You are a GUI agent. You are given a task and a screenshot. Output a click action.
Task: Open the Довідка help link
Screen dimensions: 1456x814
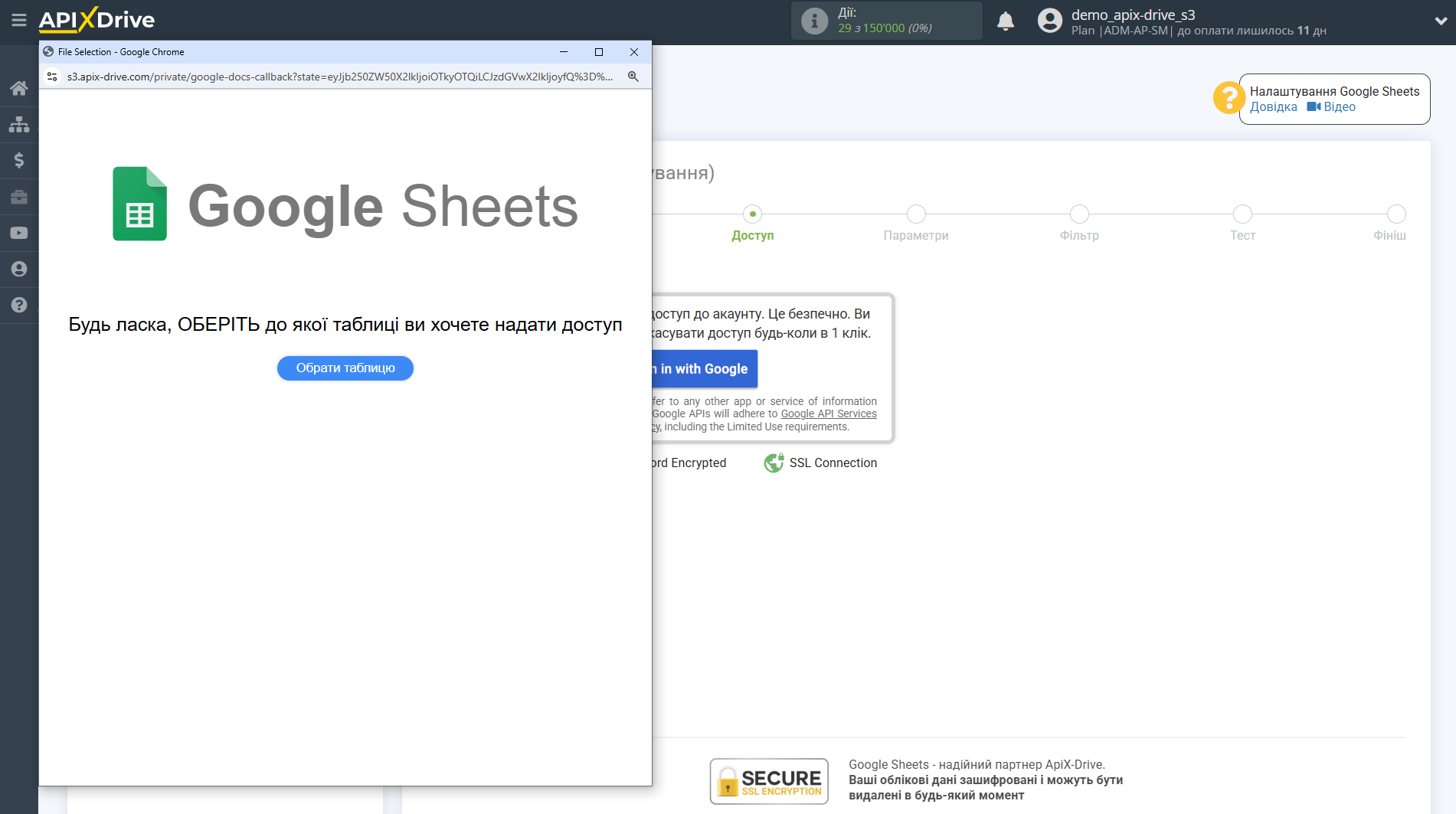(x=1274, y=107)
